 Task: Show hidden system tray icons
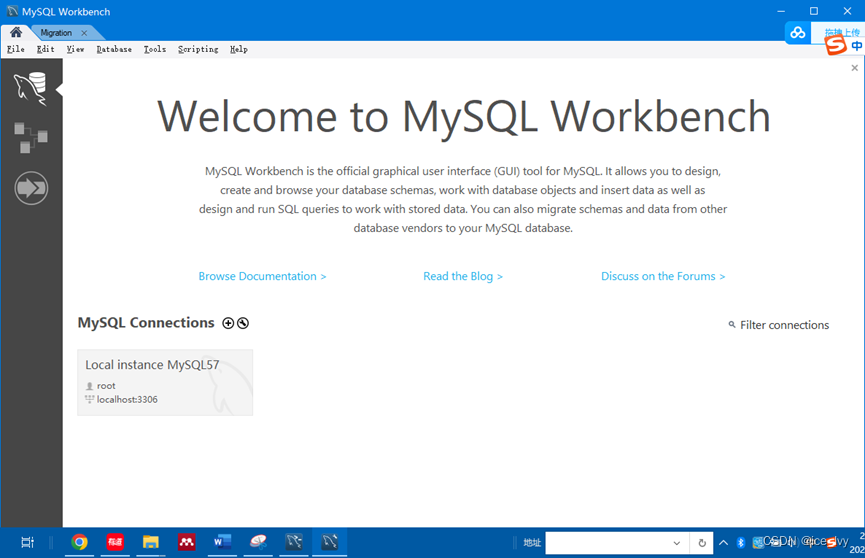coord(724,543)
